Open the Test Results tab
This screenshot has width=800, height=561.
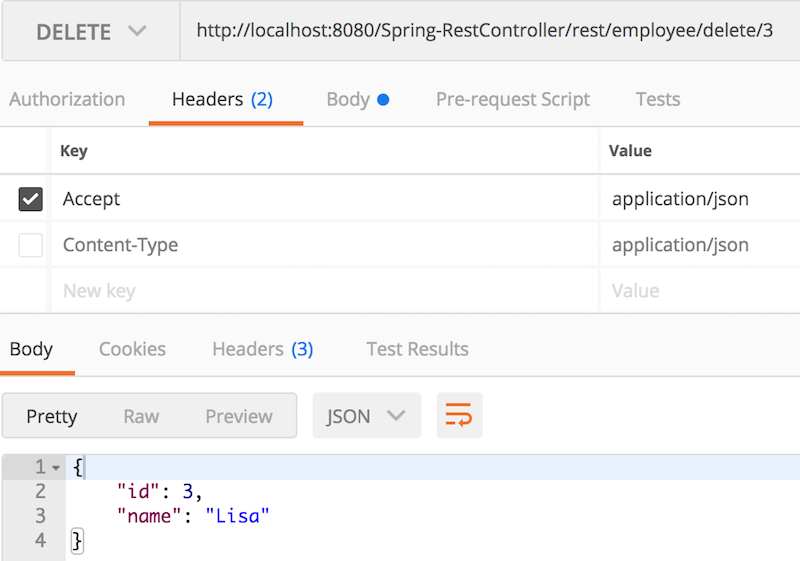coord(417,349)
